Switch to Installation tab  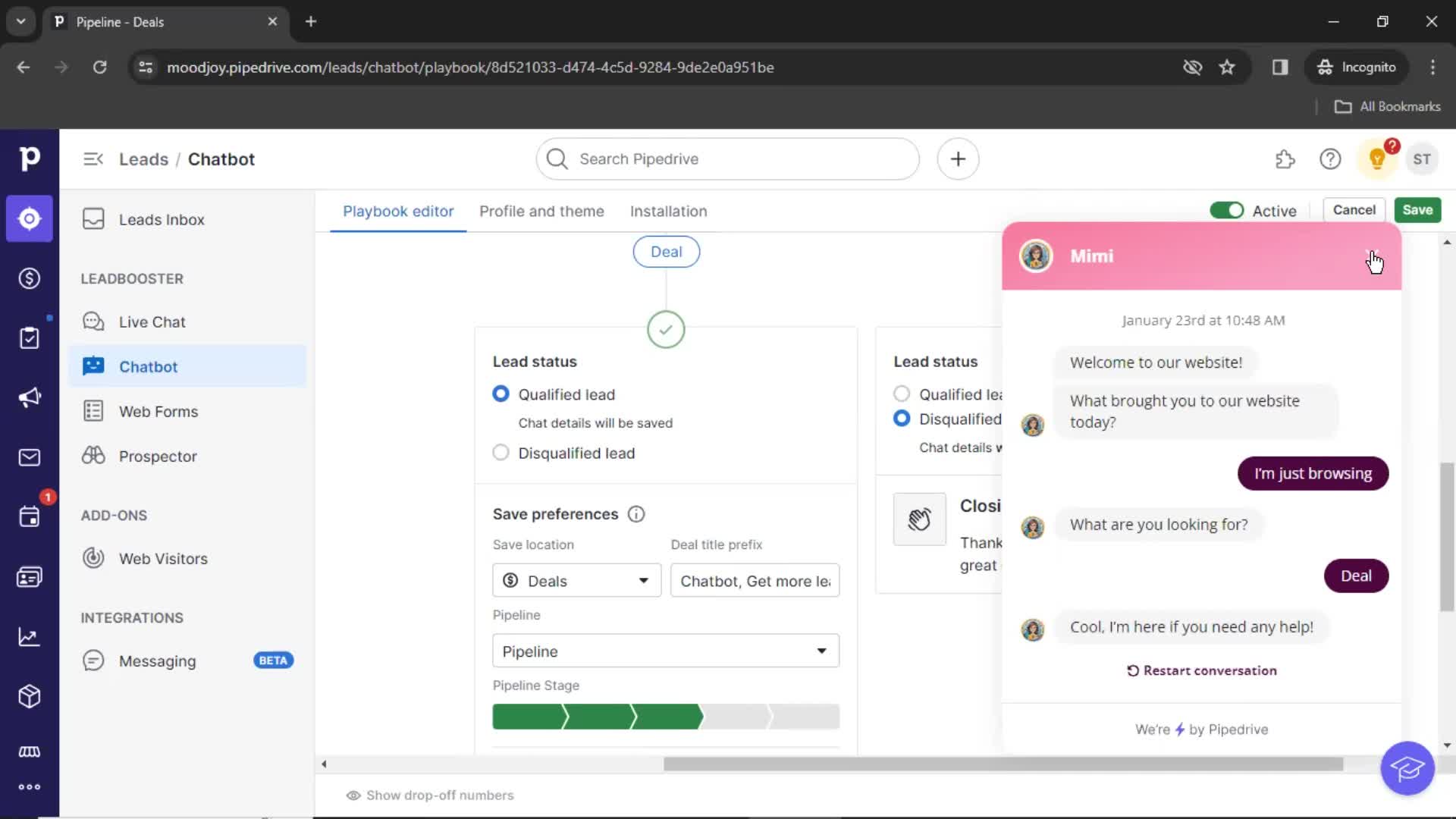(x=668, y=212)
